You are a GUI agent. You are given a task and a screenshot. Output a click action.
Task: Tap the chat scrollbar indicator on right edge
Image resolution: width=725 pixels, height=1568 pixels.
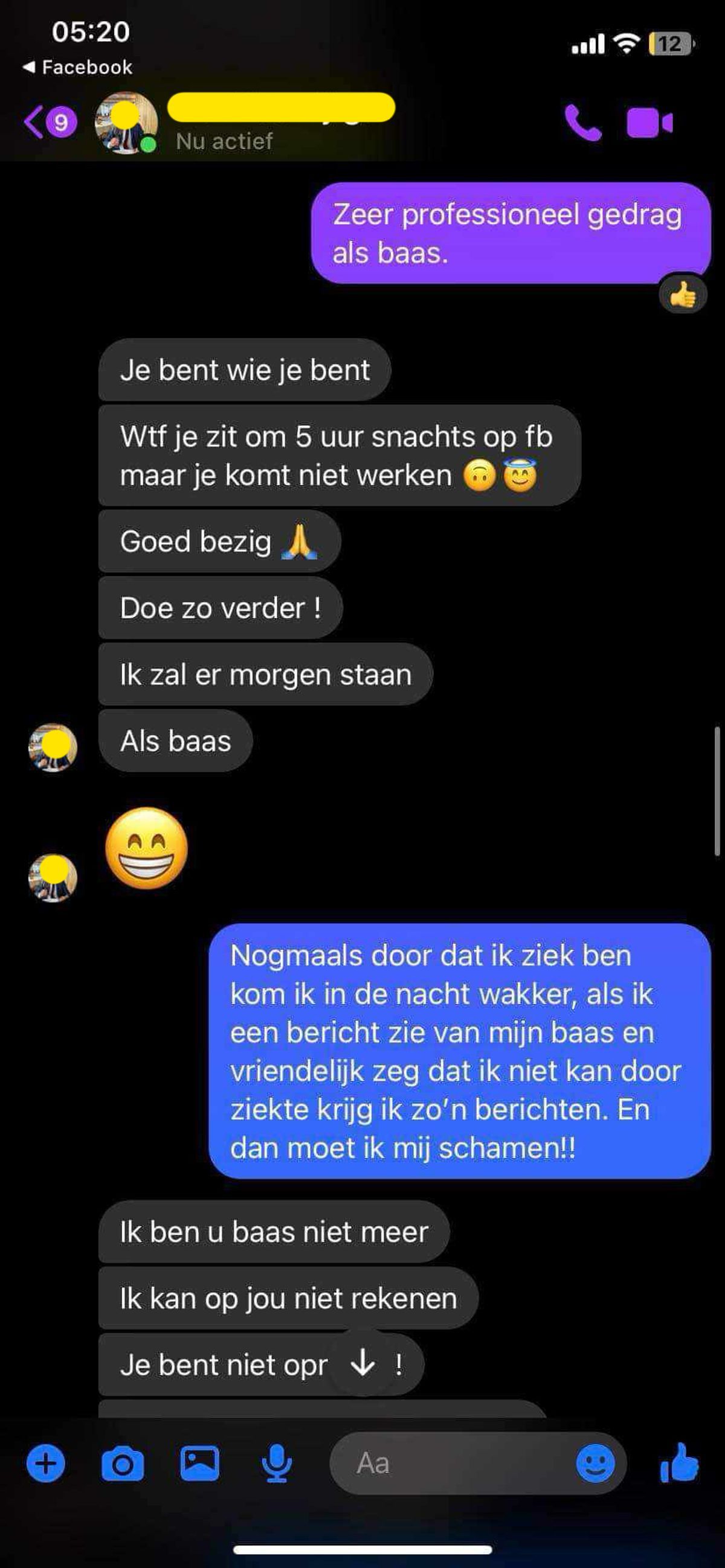[718, 792]
